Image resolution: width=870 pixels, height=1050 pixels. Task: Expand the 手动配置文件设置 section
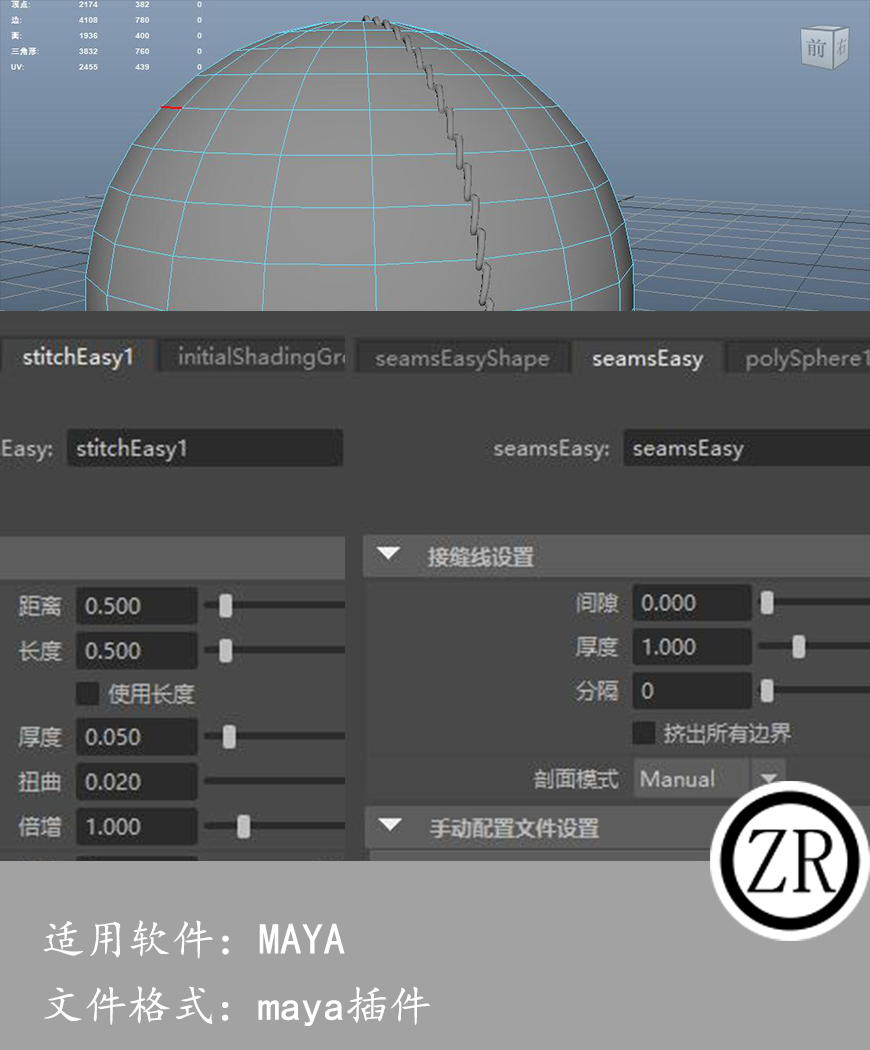(x=387, y=828)
